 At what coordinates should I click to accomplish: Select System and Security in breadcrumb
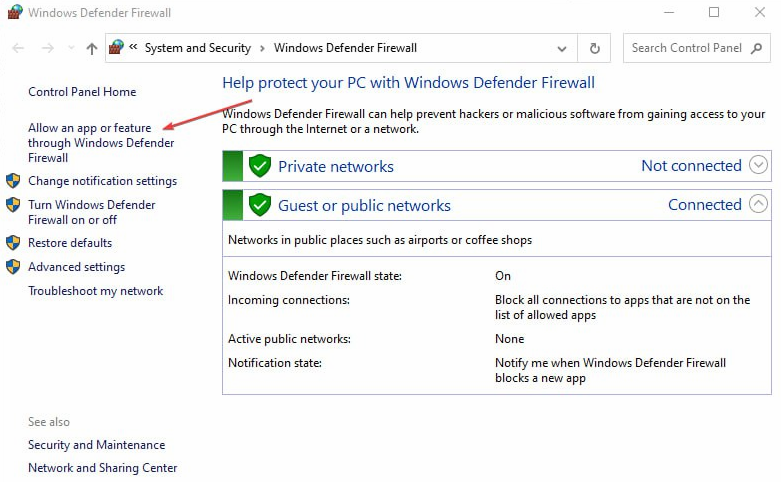[198, 48]
